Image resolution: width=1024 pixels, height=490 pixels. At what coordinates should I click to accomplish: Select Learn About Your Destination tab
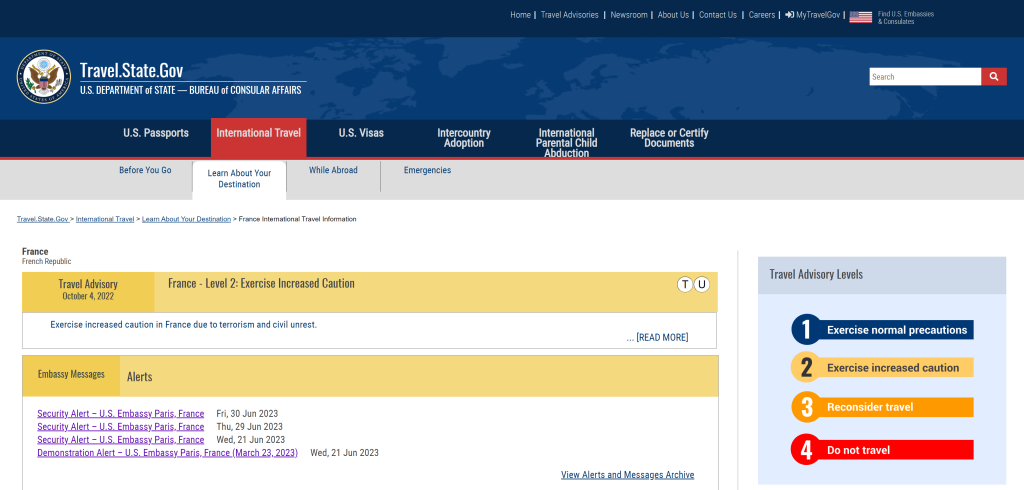click(x=239, y=179)
